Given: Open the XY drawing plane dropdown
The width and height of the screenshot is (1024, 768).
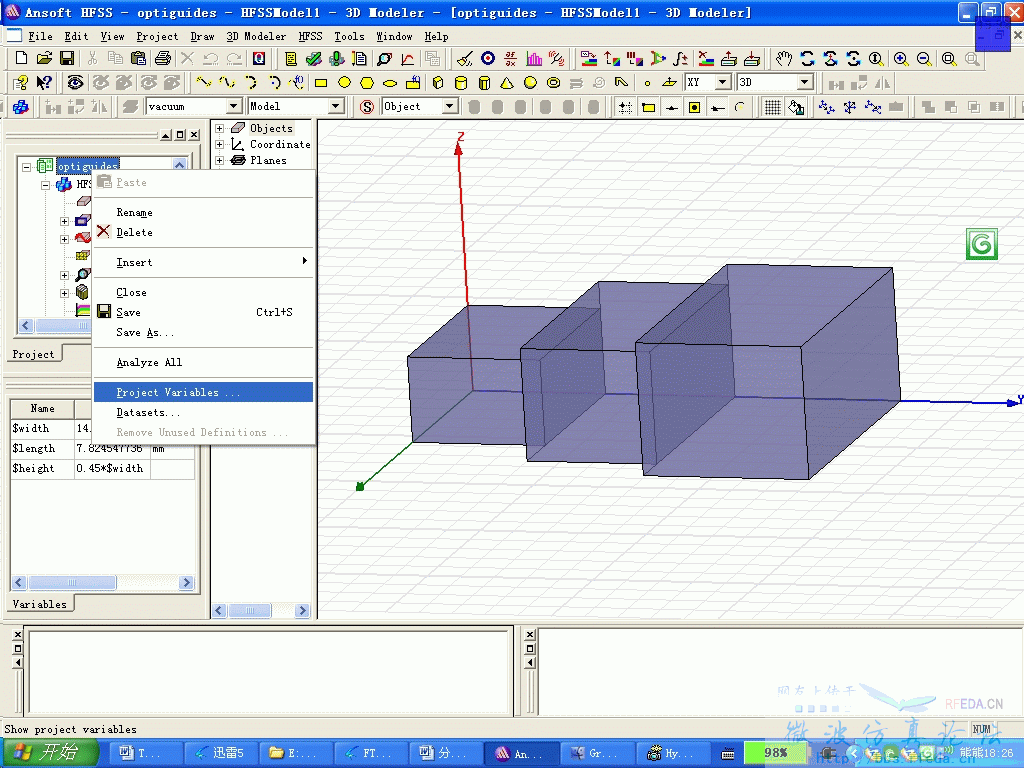Looking at the screenshot, I should click(x=722, y=82).
